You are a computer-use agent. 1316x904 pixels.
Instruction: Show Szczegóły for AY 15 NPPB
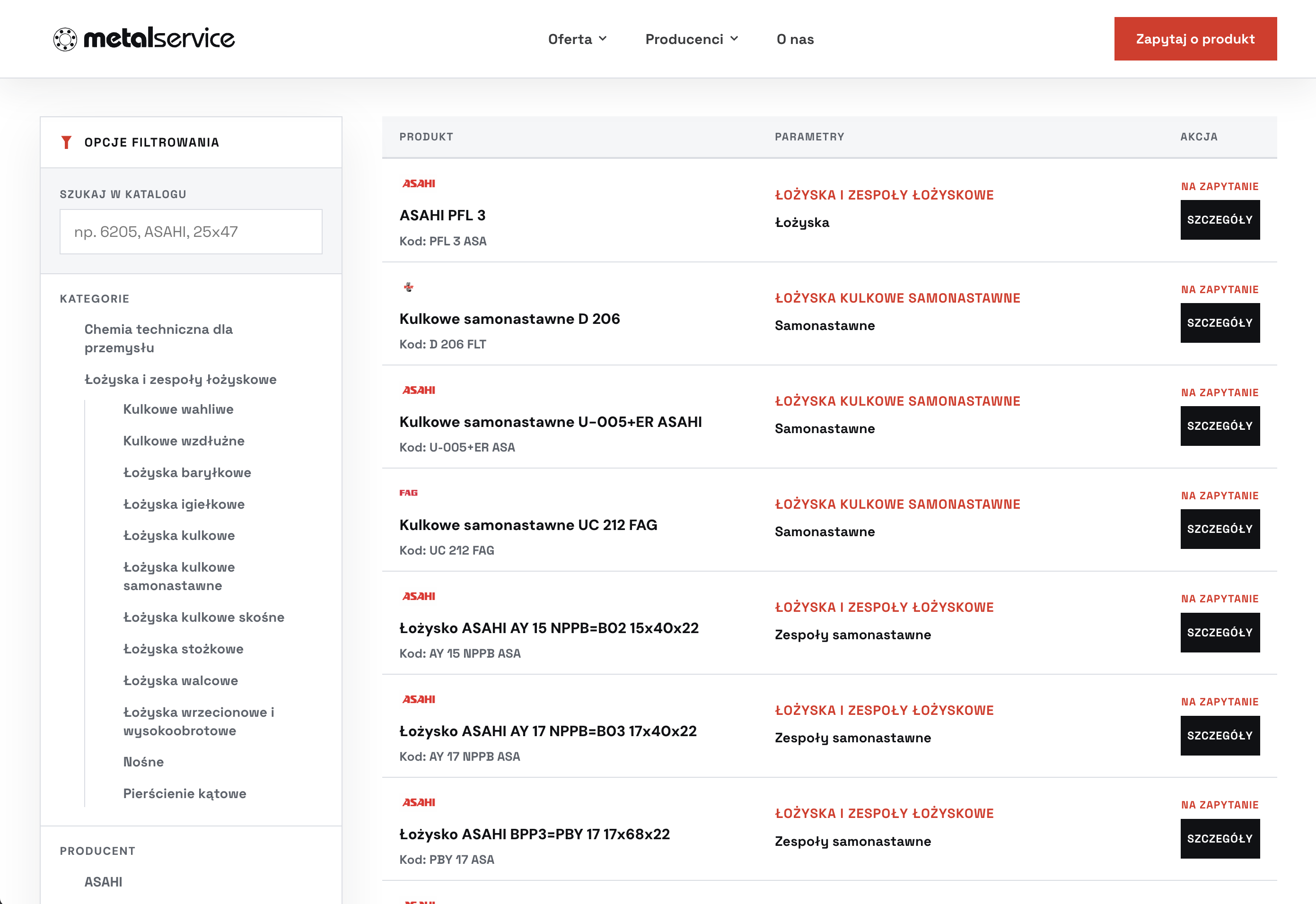coord(1219,633)
